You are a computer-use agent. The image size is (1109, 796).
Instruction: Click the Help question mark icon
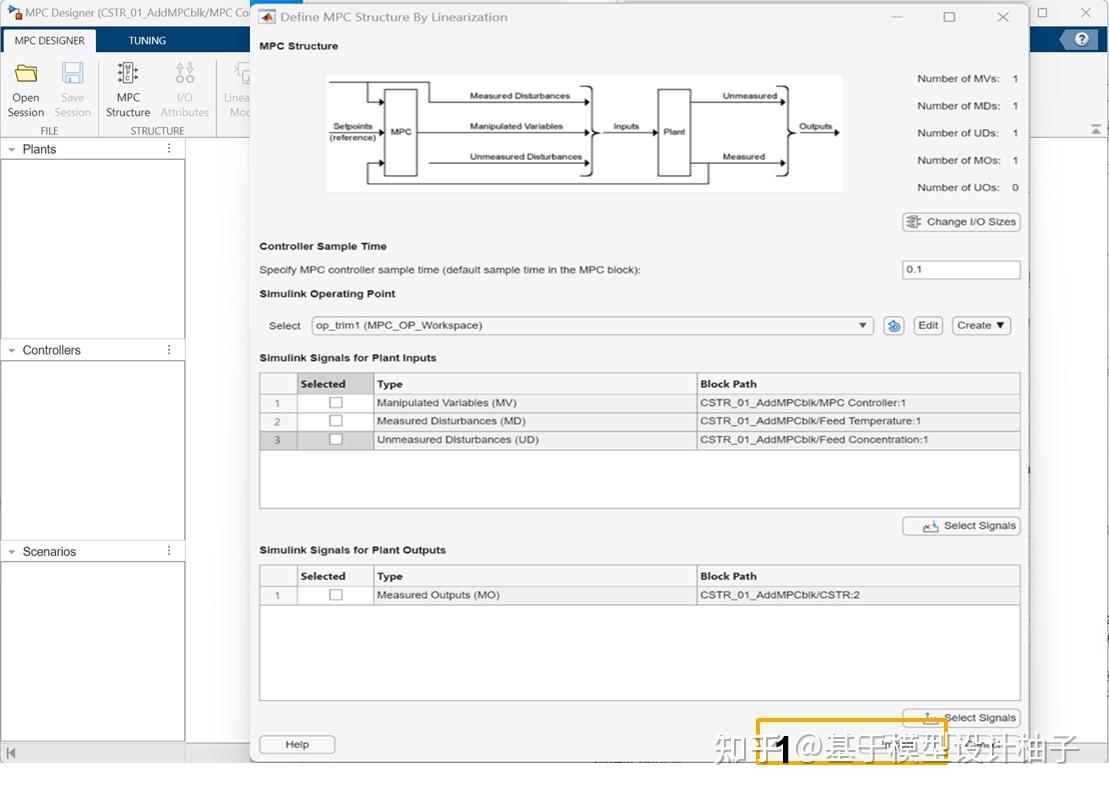click(x=1081, y=39)
